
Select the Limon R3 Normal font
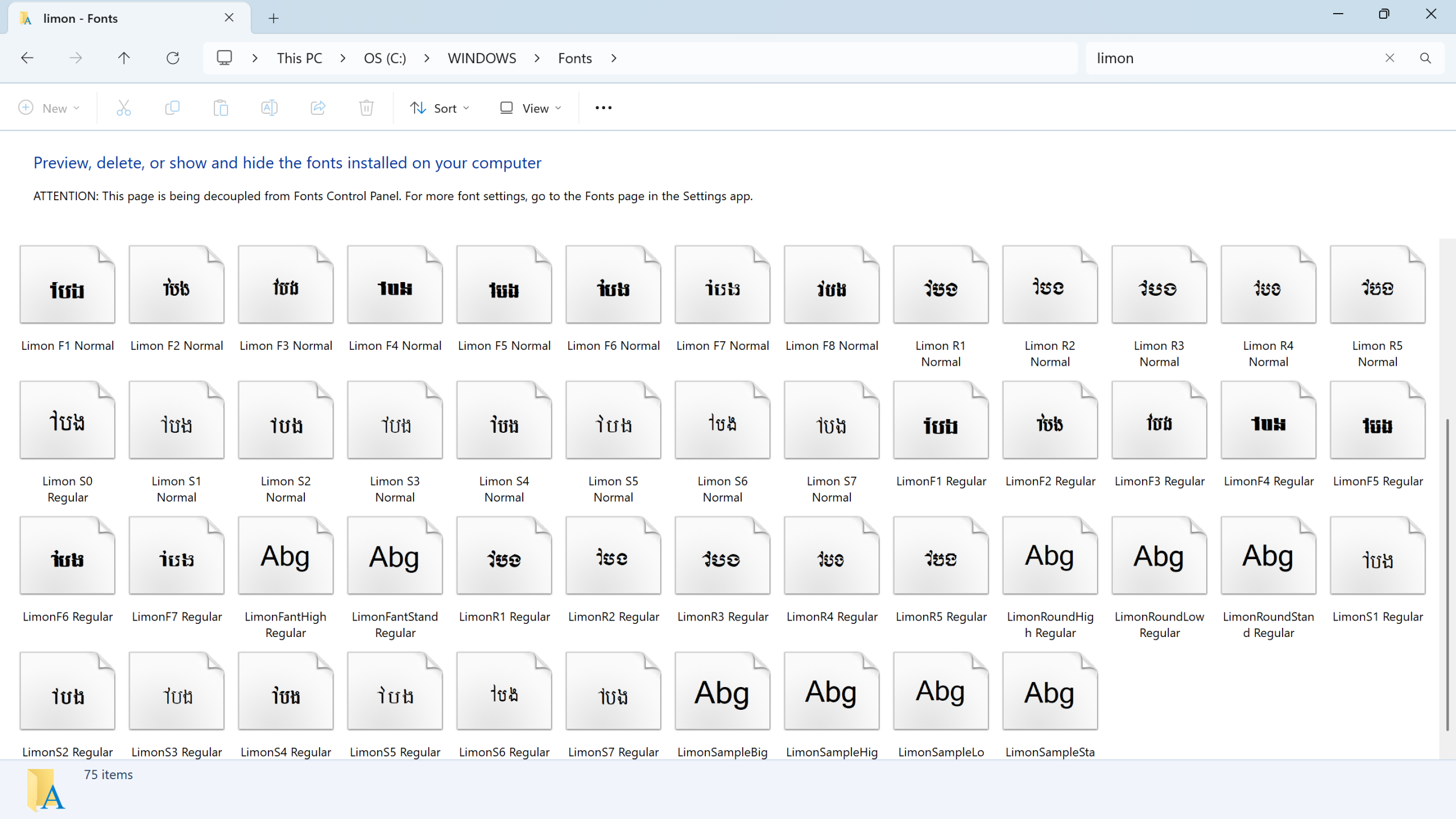(x=1160, y=307)
